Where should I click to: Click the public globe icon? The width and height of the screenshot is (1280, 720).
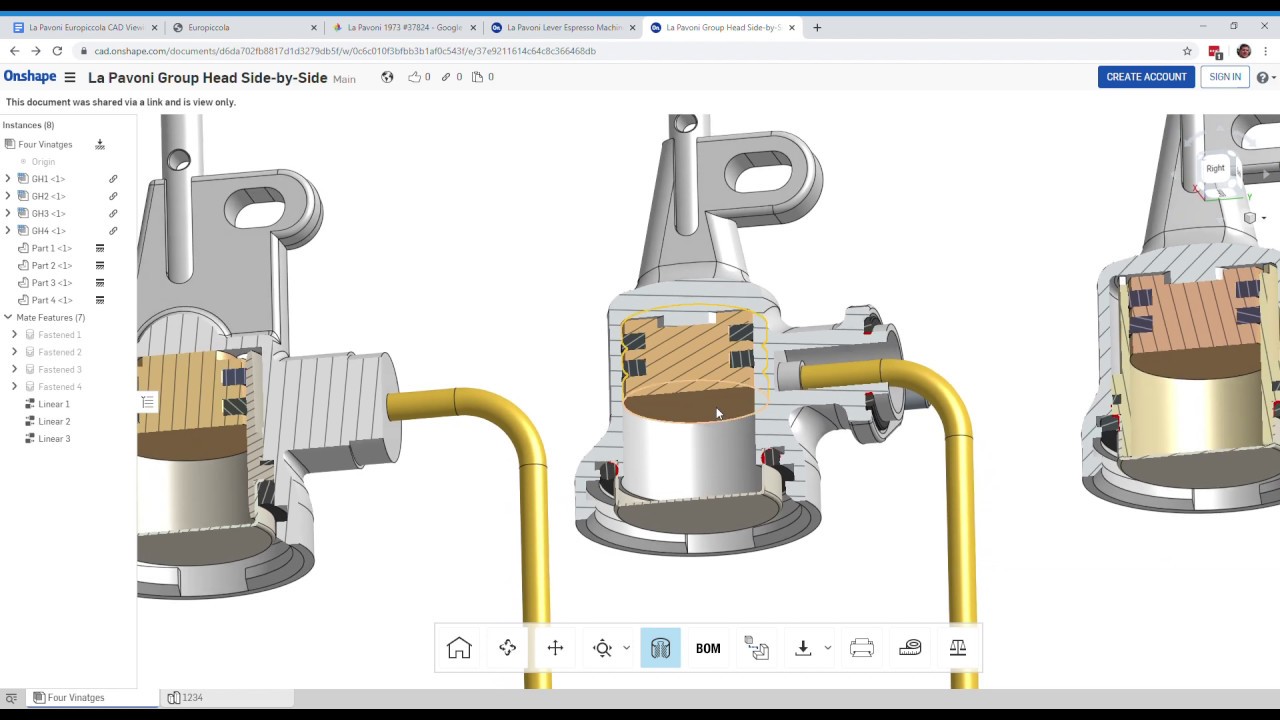[387, 77]
